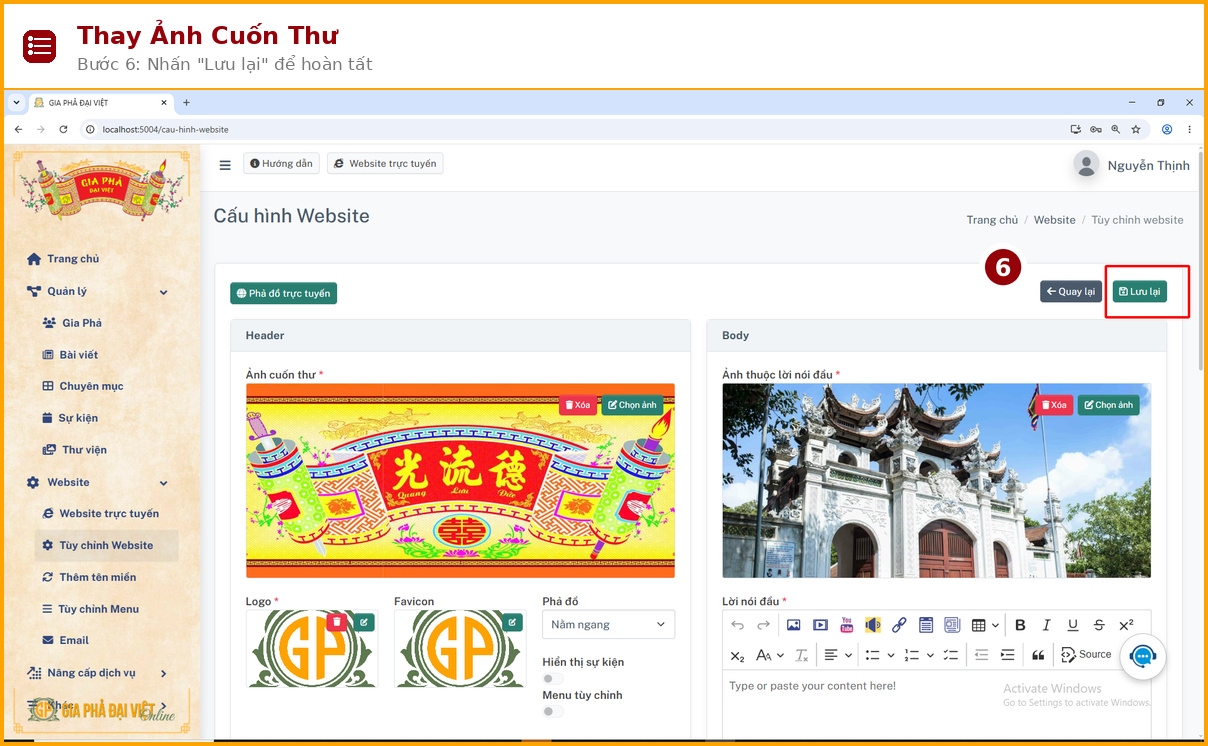Click the remove formatting icon in the editor
Viewport: 1208px width, 746px height.
pos(802,655)
